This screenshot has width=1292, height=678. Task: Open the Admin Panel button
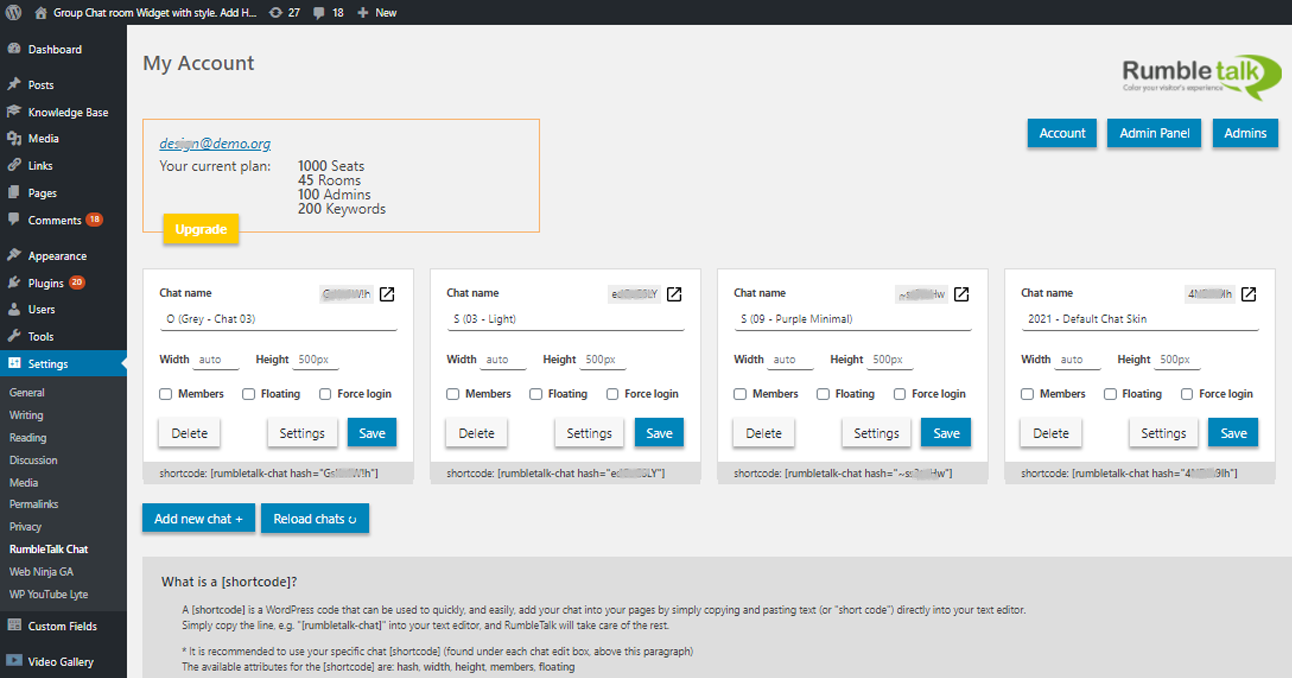click(x=1154, y=133)
